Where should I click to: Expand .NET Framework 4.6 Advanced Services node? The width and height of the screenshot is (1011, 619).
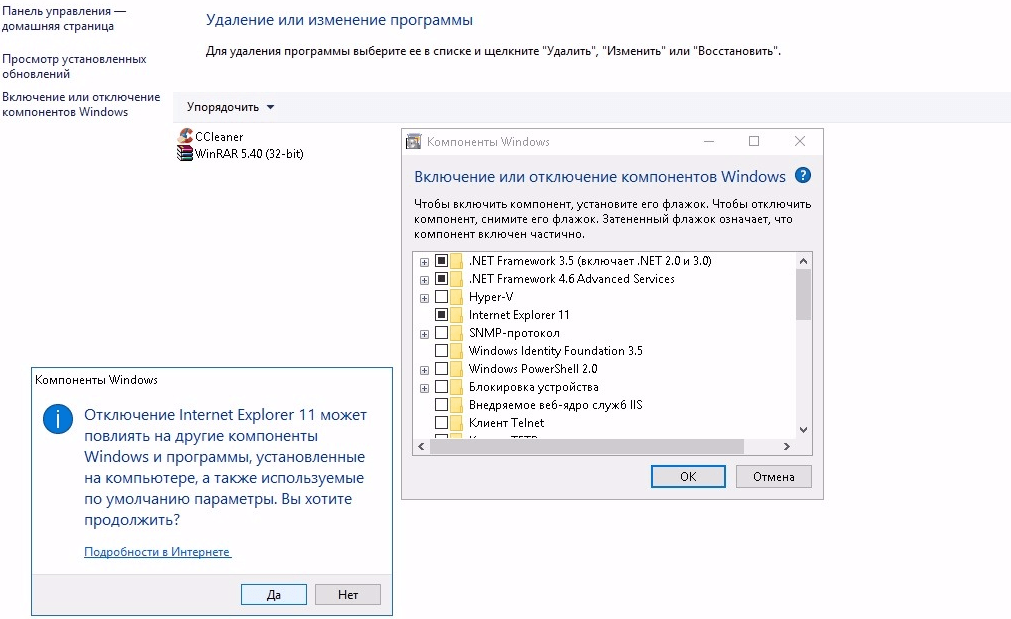[x=424, y=280]
